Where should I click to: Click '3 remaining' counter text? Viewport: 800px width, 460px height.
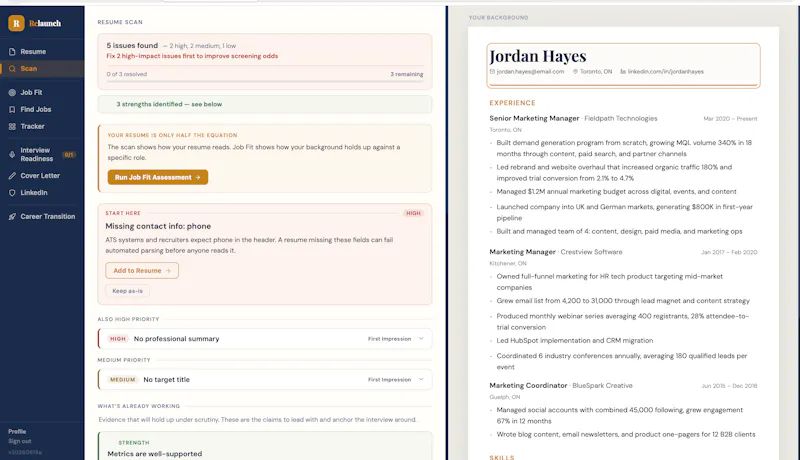[x=407, y=74]
